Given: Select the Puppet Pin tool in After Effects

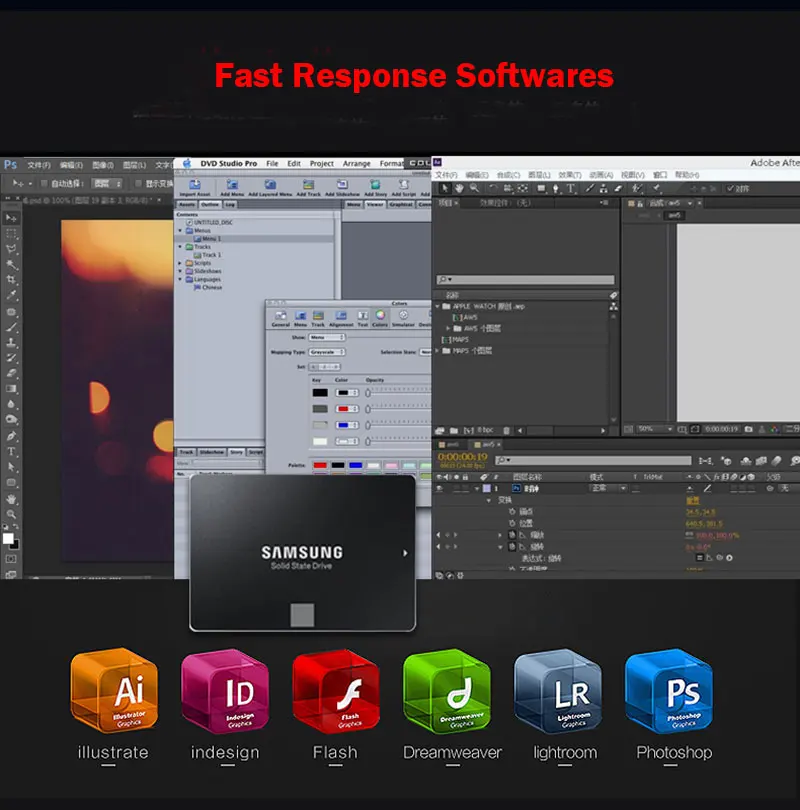Looking at the screenshot, I should [656, 189].
